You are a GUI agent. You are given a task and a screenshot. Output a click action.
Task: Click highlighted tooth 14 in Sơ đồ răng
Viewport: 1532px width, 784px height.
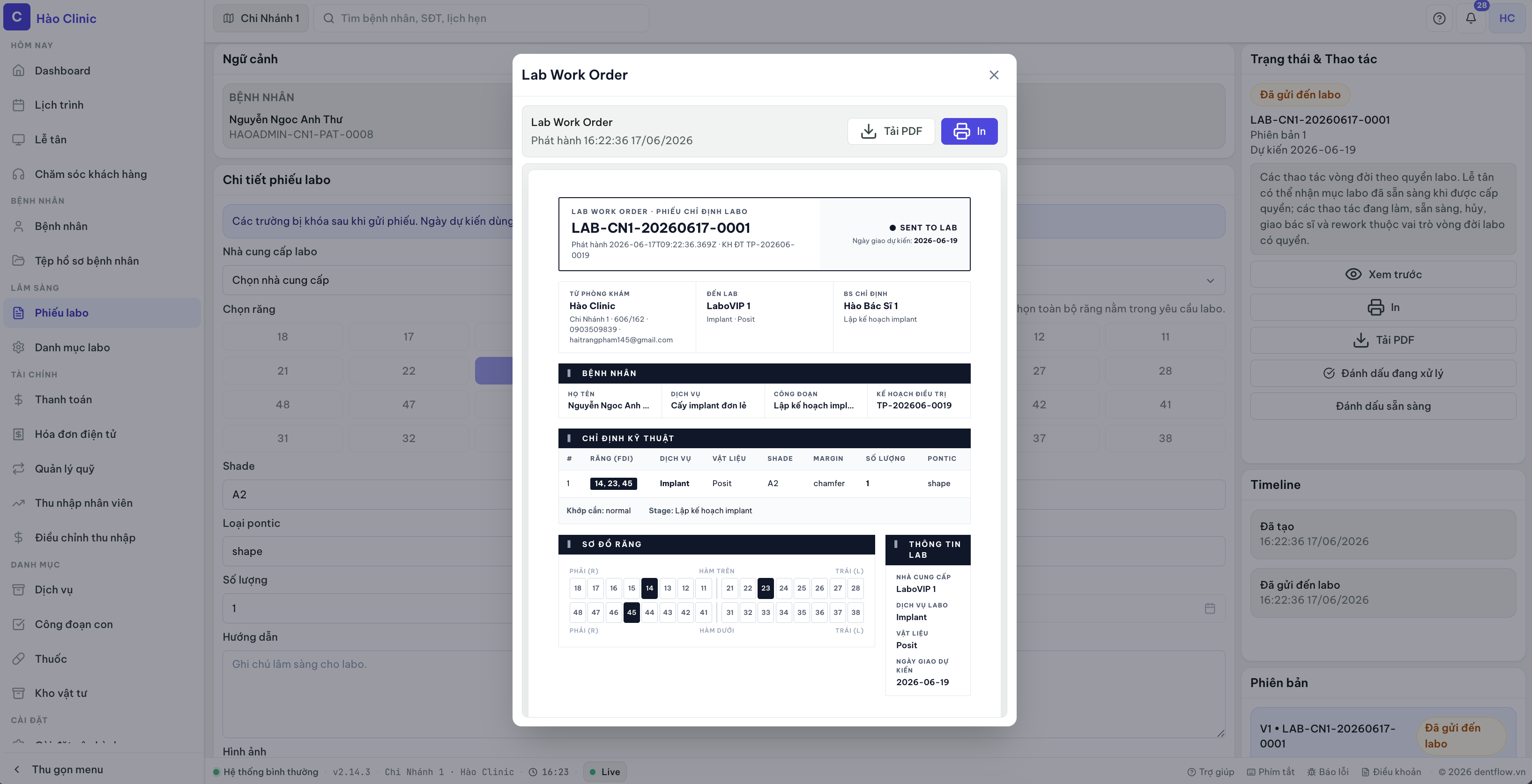pos(649,588)
